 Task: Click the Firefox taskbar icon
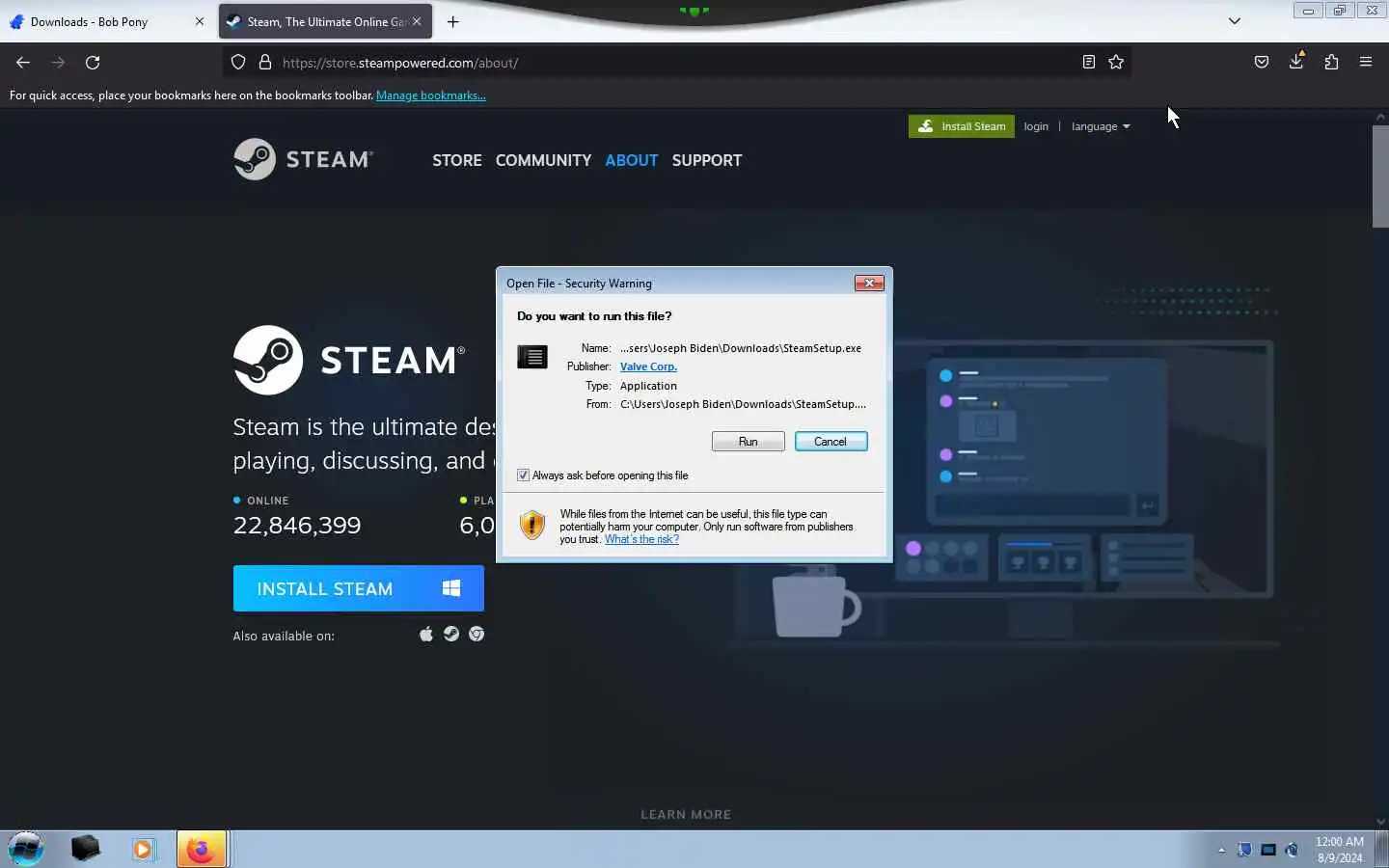pos(201,849)
